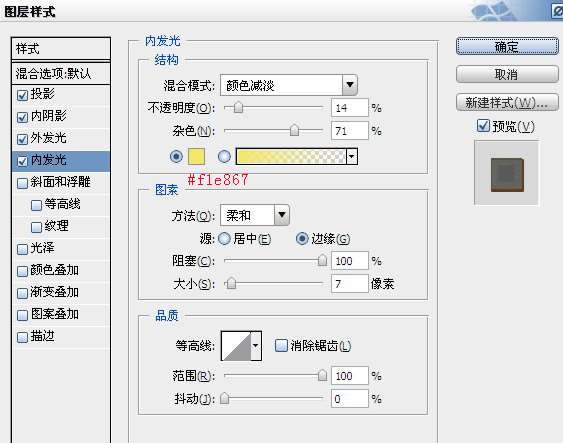Expand the gradient picker dropdown arrow

click(352, 157)
